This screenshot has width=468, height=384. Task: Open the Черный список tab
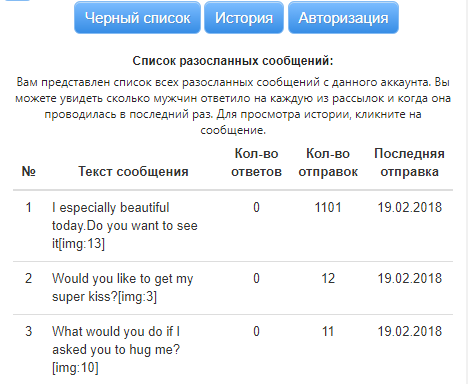click(x=137, y=18)
